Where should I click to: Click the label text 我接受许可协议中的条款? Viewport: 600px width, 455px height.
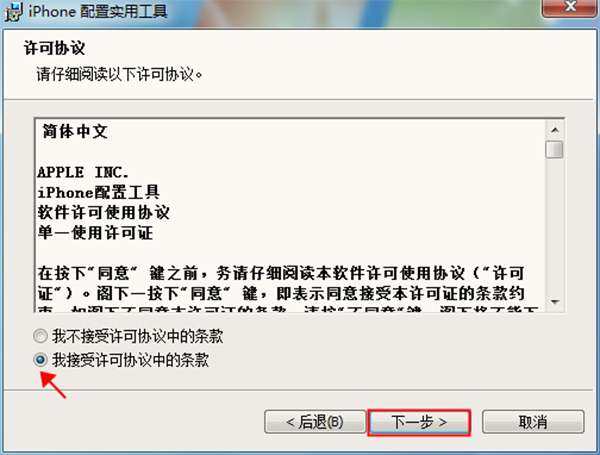pos(130,360)
